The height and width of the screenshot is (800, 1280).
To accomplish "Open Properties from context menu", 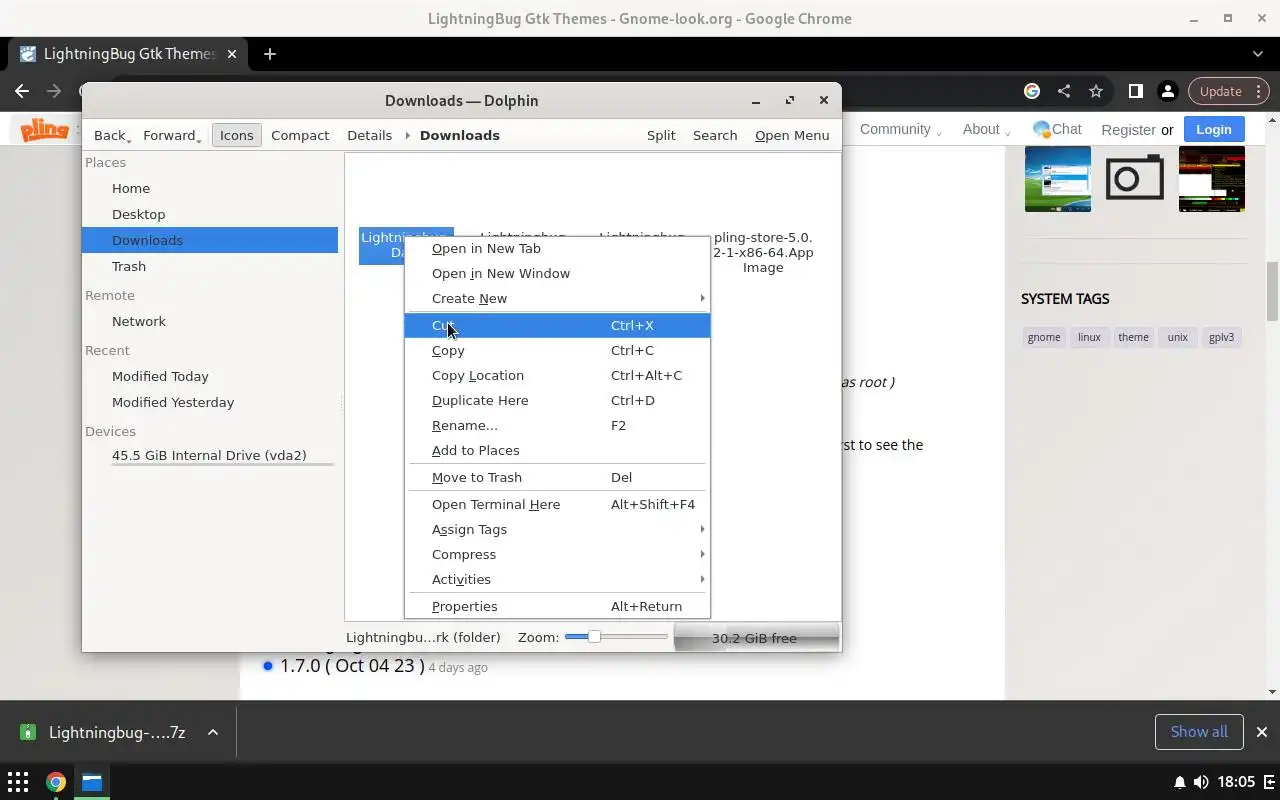I will [557, 606].
